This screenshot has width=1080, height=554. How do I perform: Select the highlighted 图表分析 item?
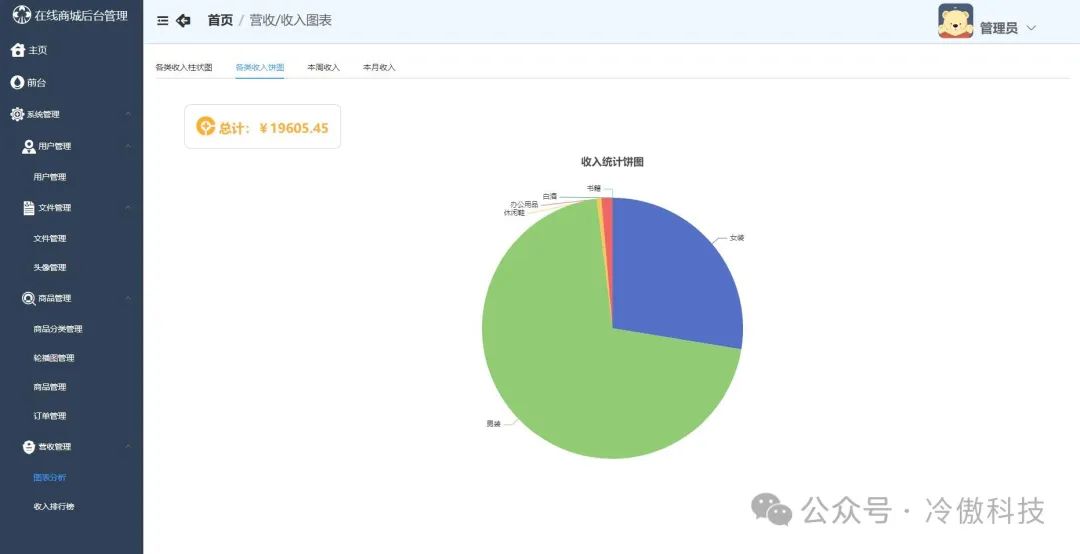(50, 478)
